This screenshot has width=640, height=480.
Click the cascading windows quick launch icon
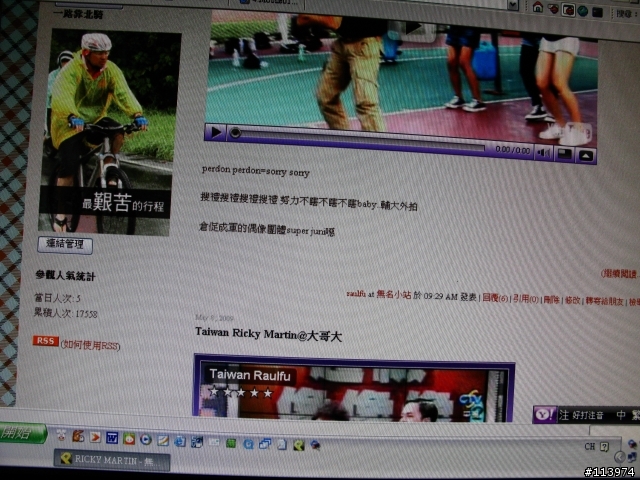pos(265,444)
